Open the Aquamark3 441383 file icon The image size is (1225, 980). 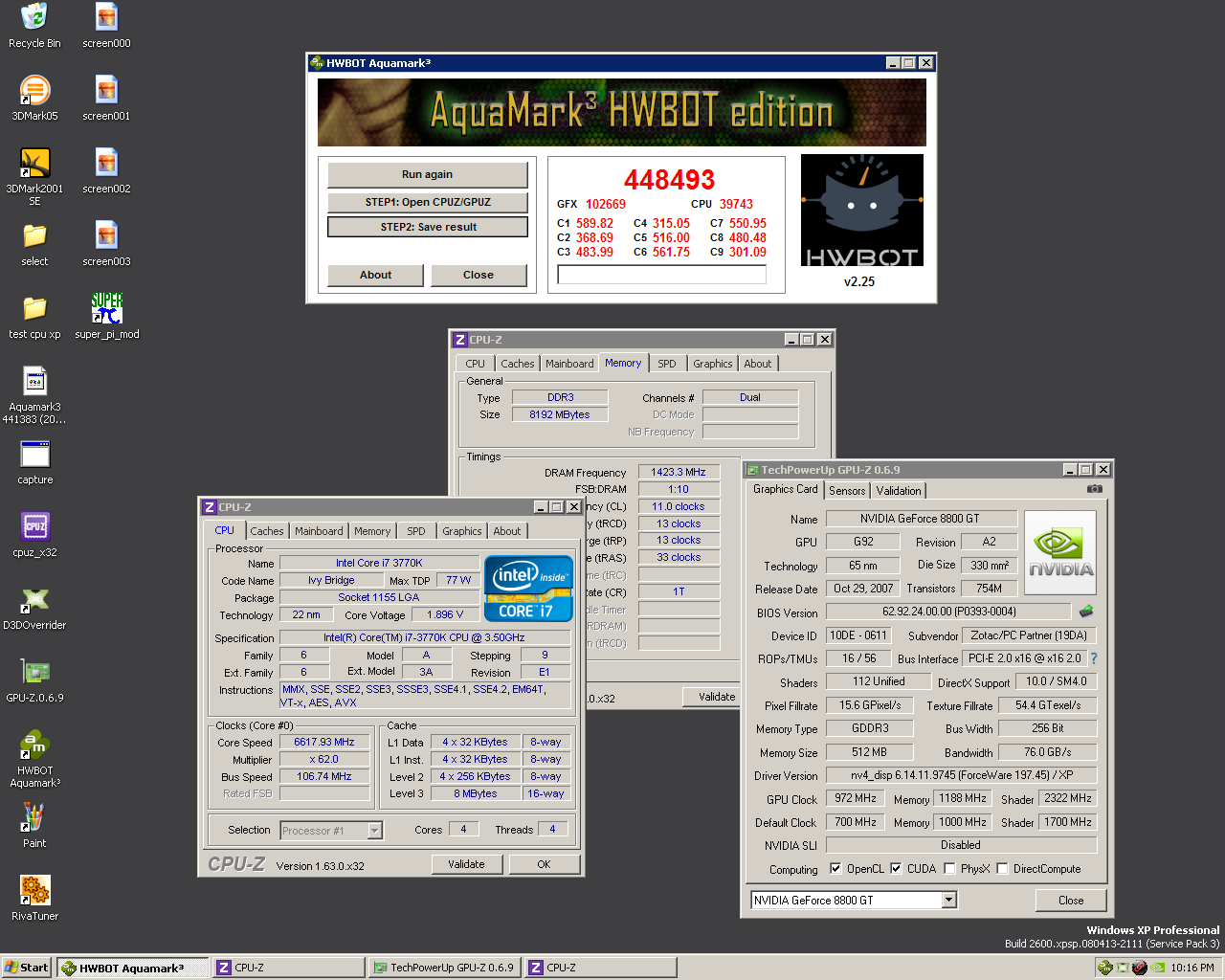[34, 395]
